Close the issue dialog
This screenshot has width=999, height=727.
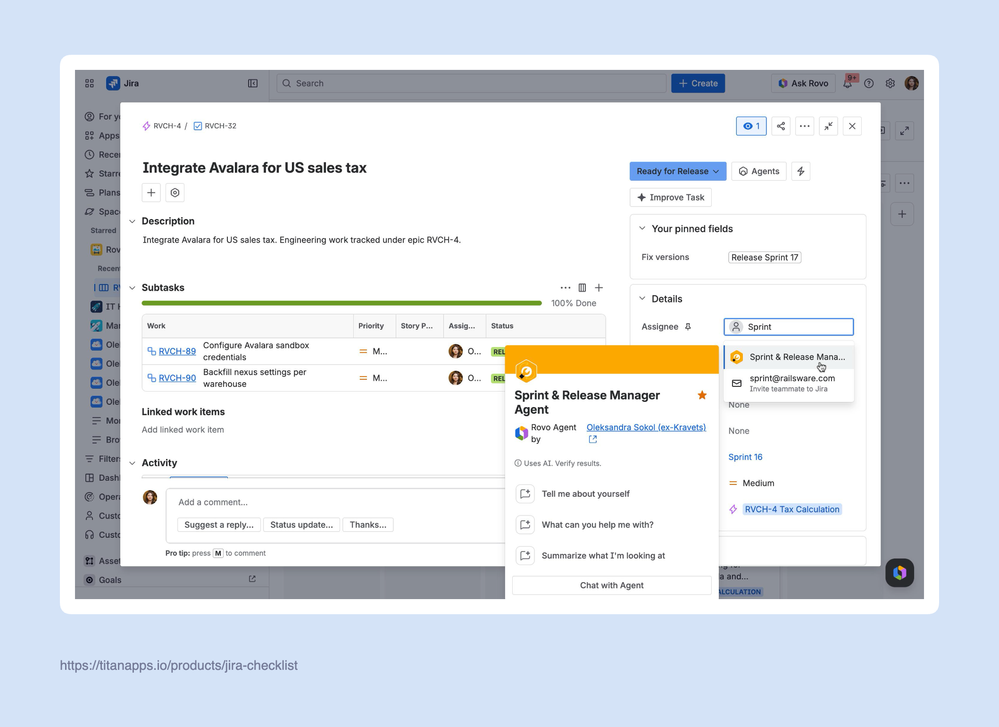[852, 126]
